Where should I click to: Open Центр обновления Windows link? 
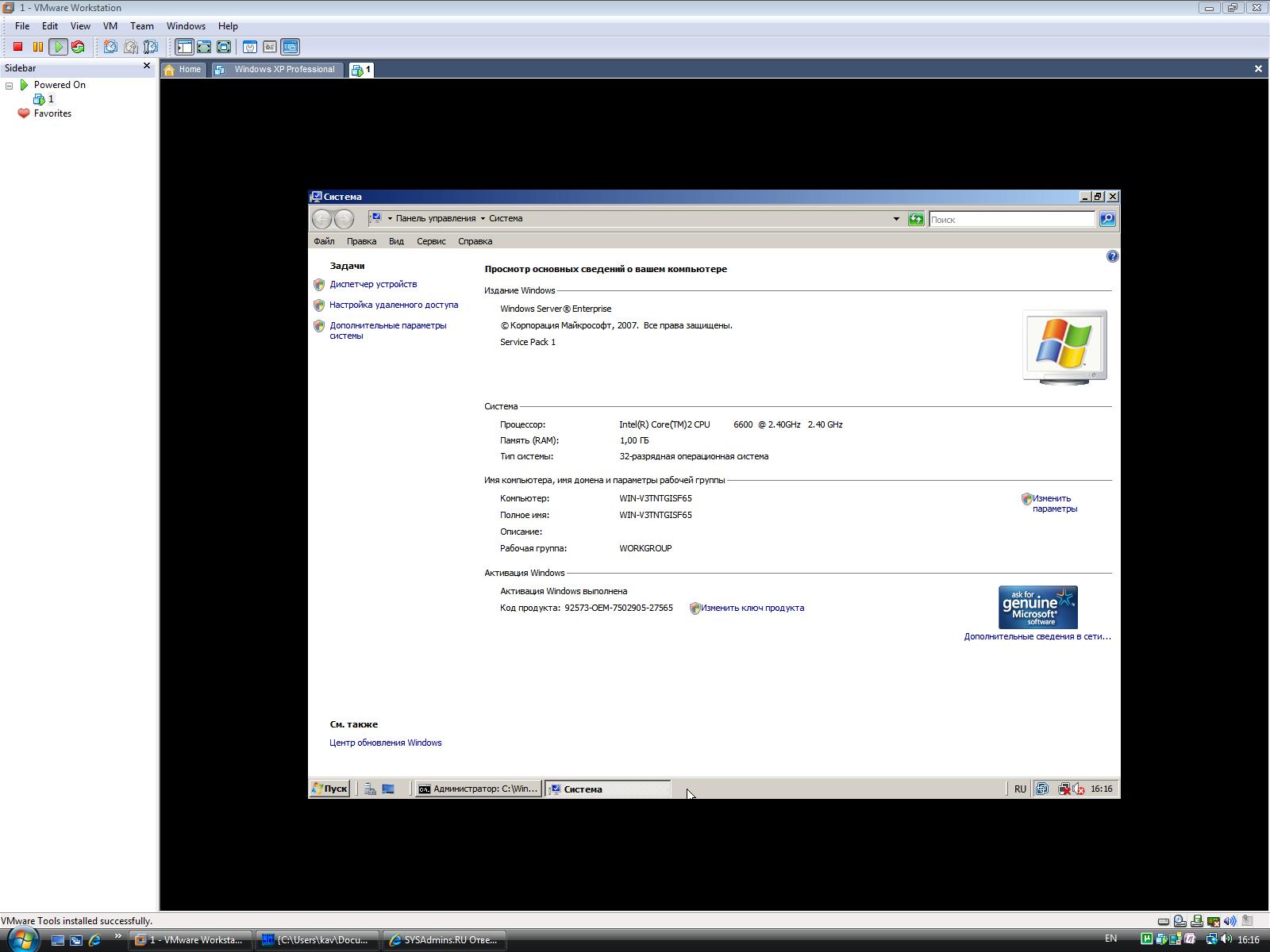pyautogui.click(x=386, y=743)
